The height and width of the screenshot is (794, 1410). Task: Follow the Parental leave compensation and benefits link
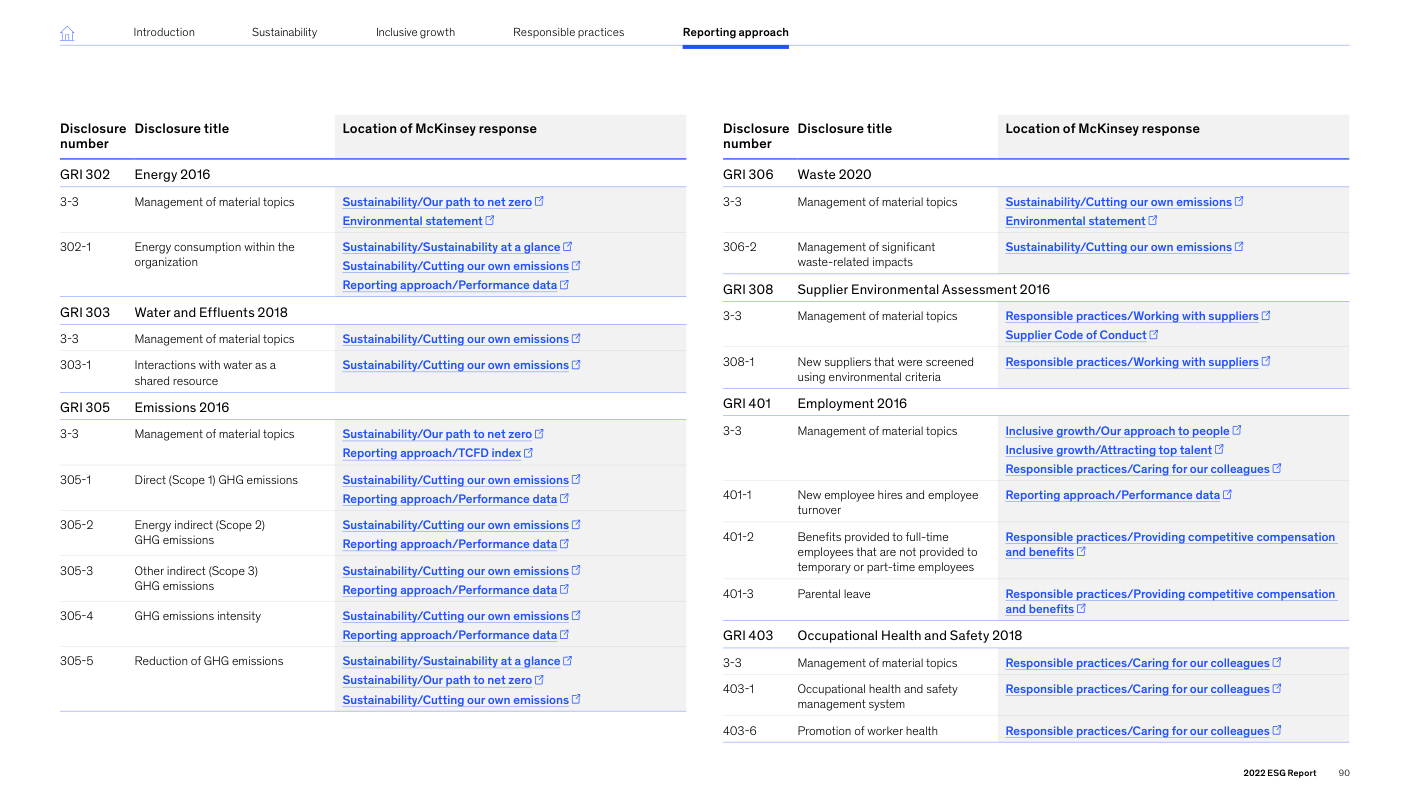[1169, 595]
